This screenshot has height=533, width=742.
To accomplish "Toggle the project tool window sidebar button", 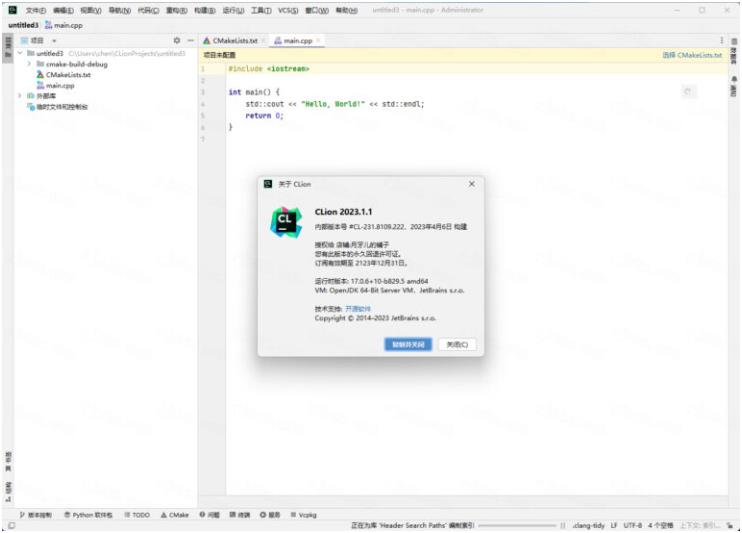I will (x=8, y=48).
